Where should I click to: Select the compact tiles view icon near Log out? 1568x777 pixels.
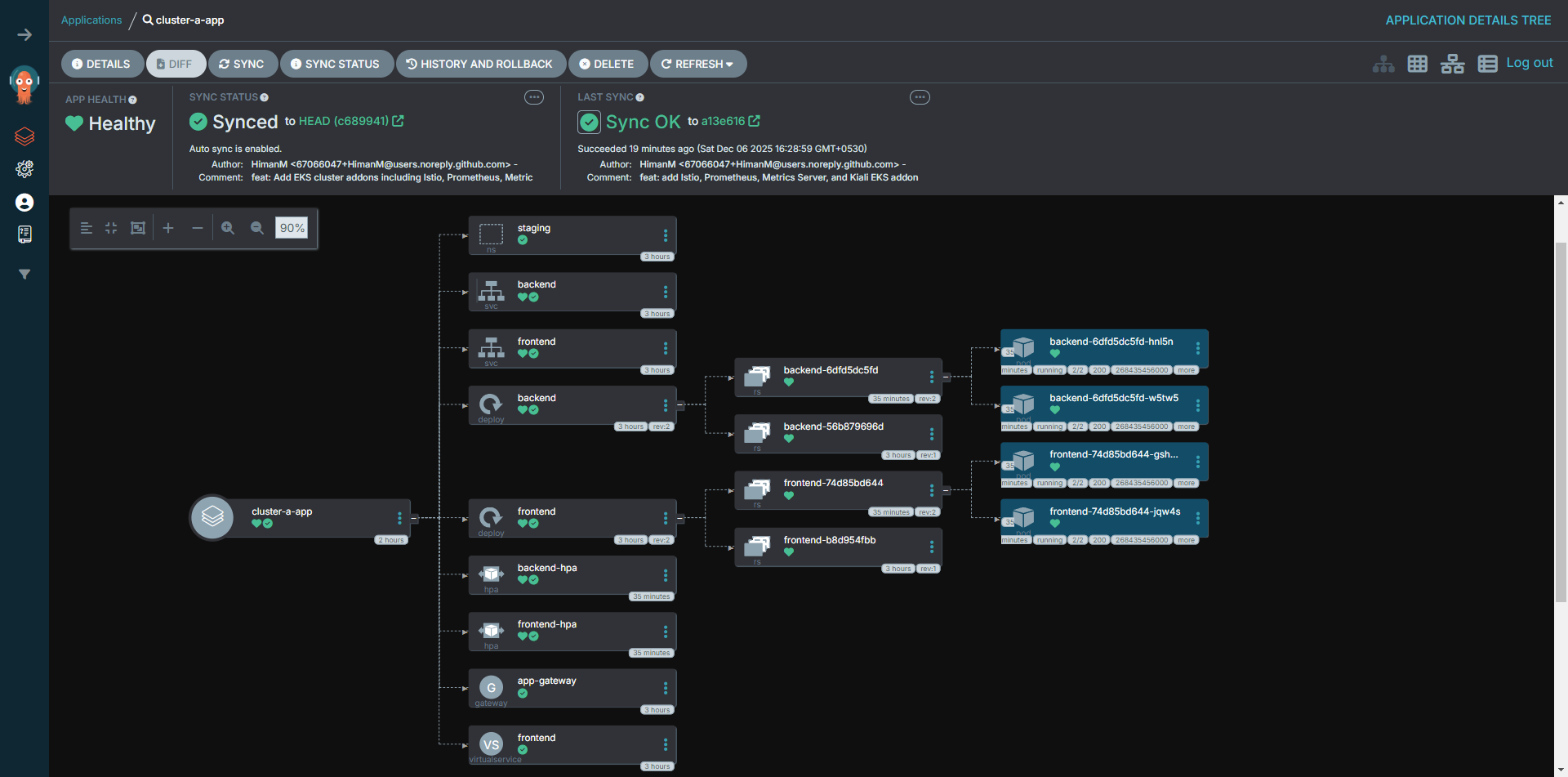1418,63
